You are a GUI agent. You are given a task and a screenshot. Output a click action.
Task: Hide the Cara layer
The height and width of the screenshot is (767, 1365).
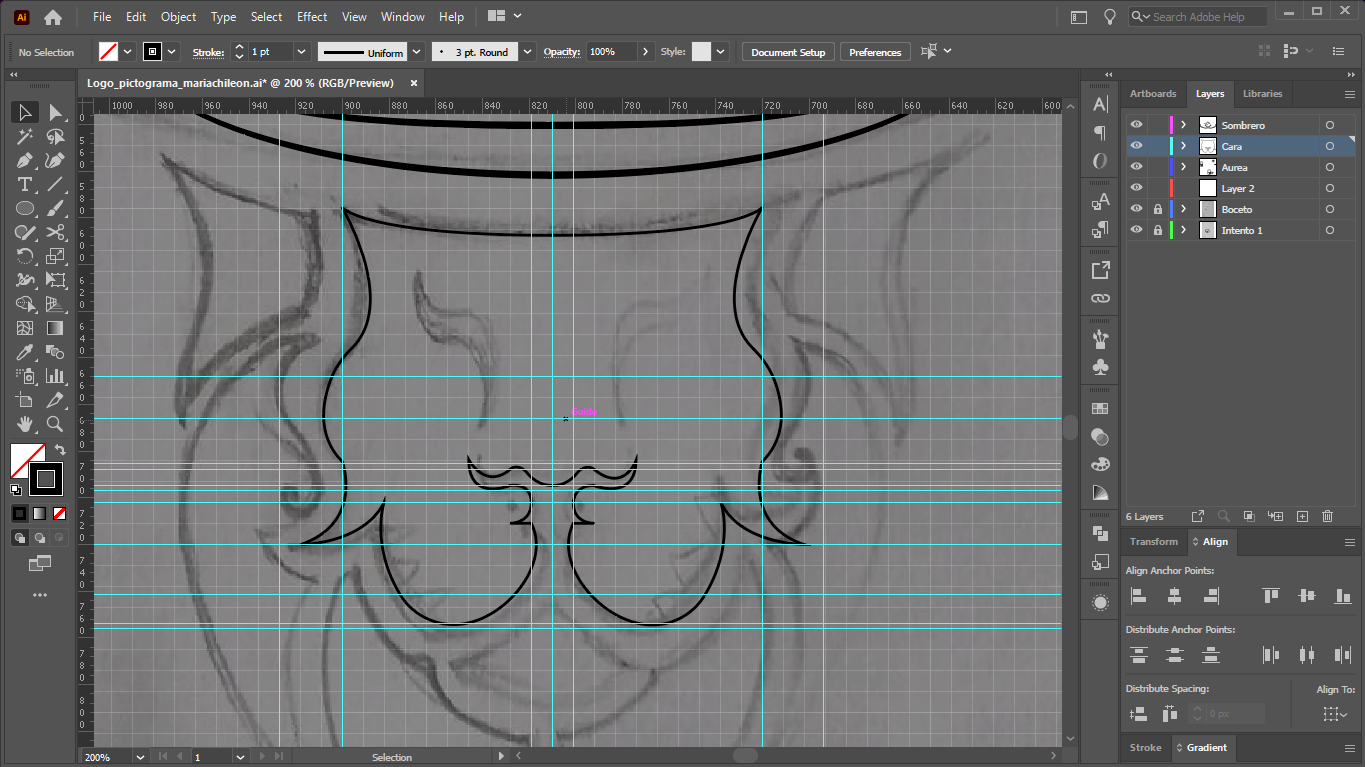coord(1136,146)
